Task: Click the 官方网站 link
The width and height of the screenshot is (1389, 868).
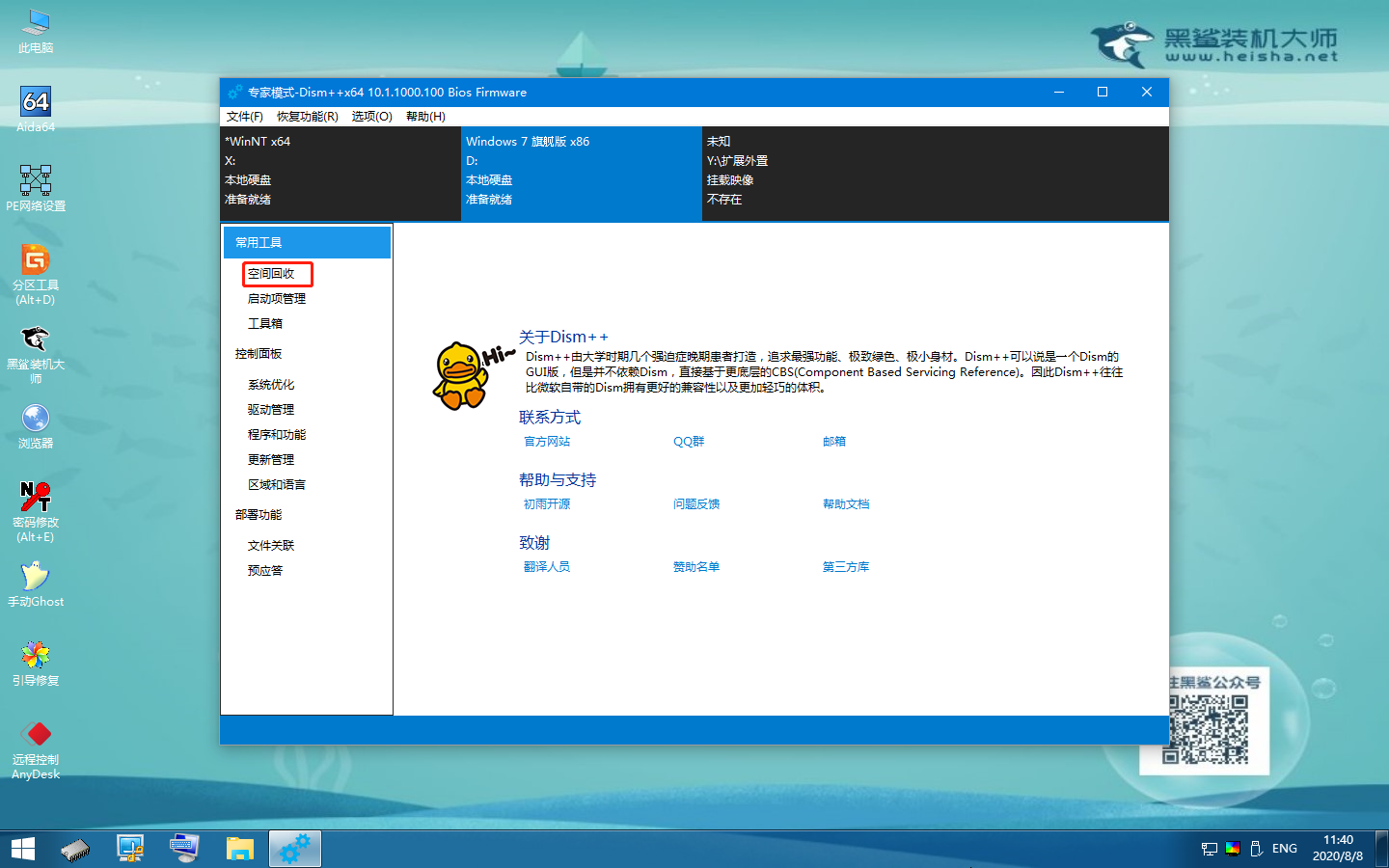Action: (x=547, y=442)
